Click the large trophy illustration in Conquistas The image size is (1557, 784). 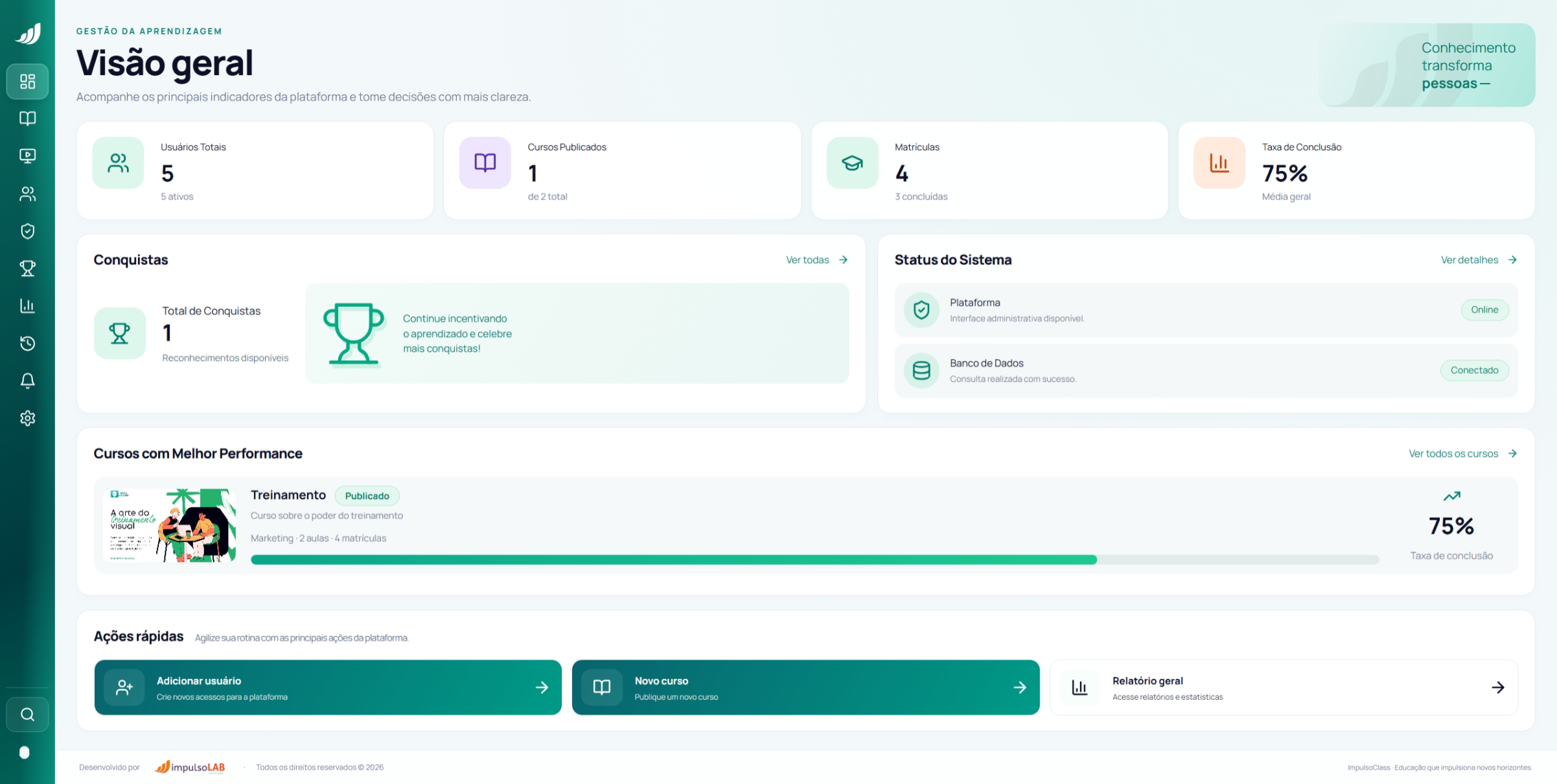point(354,334)
